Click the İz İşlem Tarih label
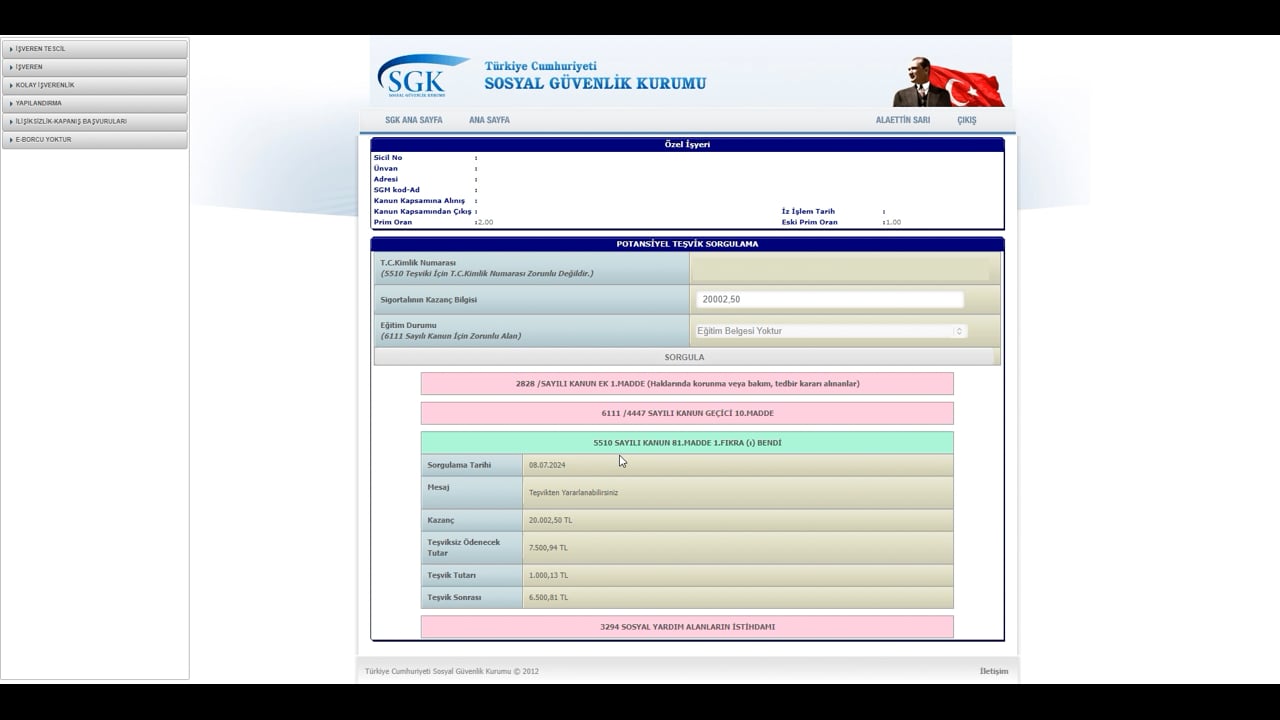The height and width of the screenshot is (720, 1280). 808,211
